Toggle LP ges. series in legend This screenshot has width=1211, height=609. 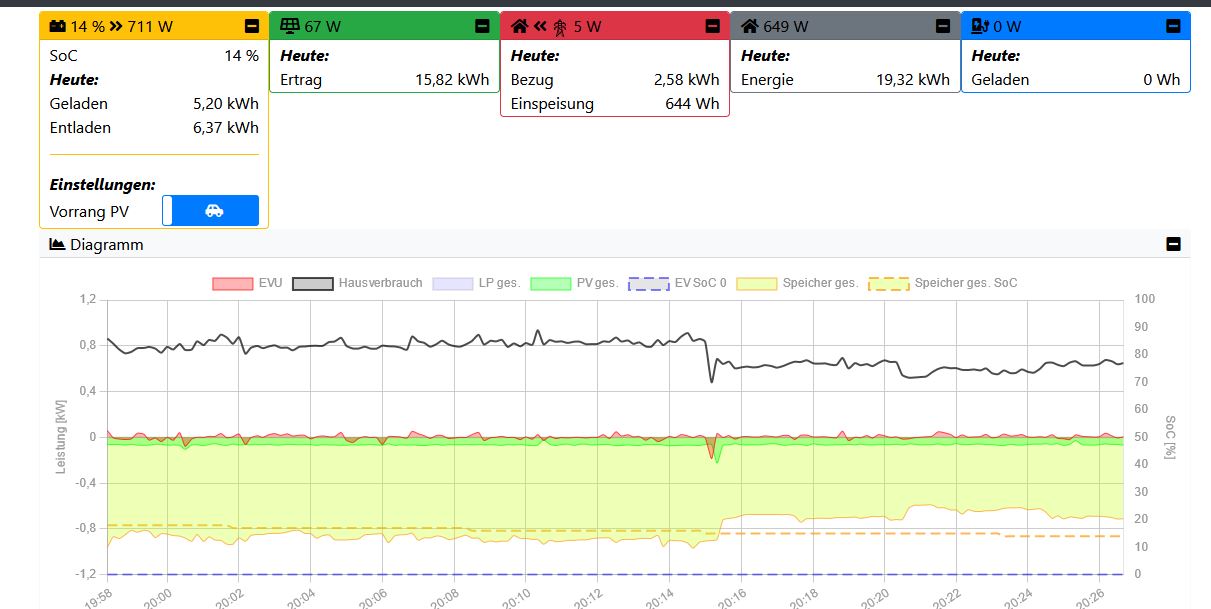click(x=476, y=283)
